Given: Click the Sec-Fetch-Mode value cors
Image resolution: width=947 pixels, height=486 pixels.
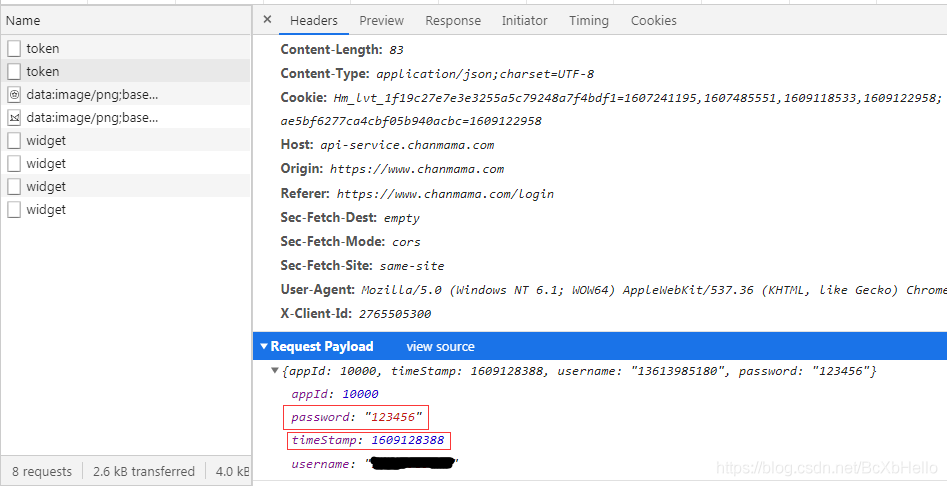Looking at the screenshot, I should click(406, 242).
